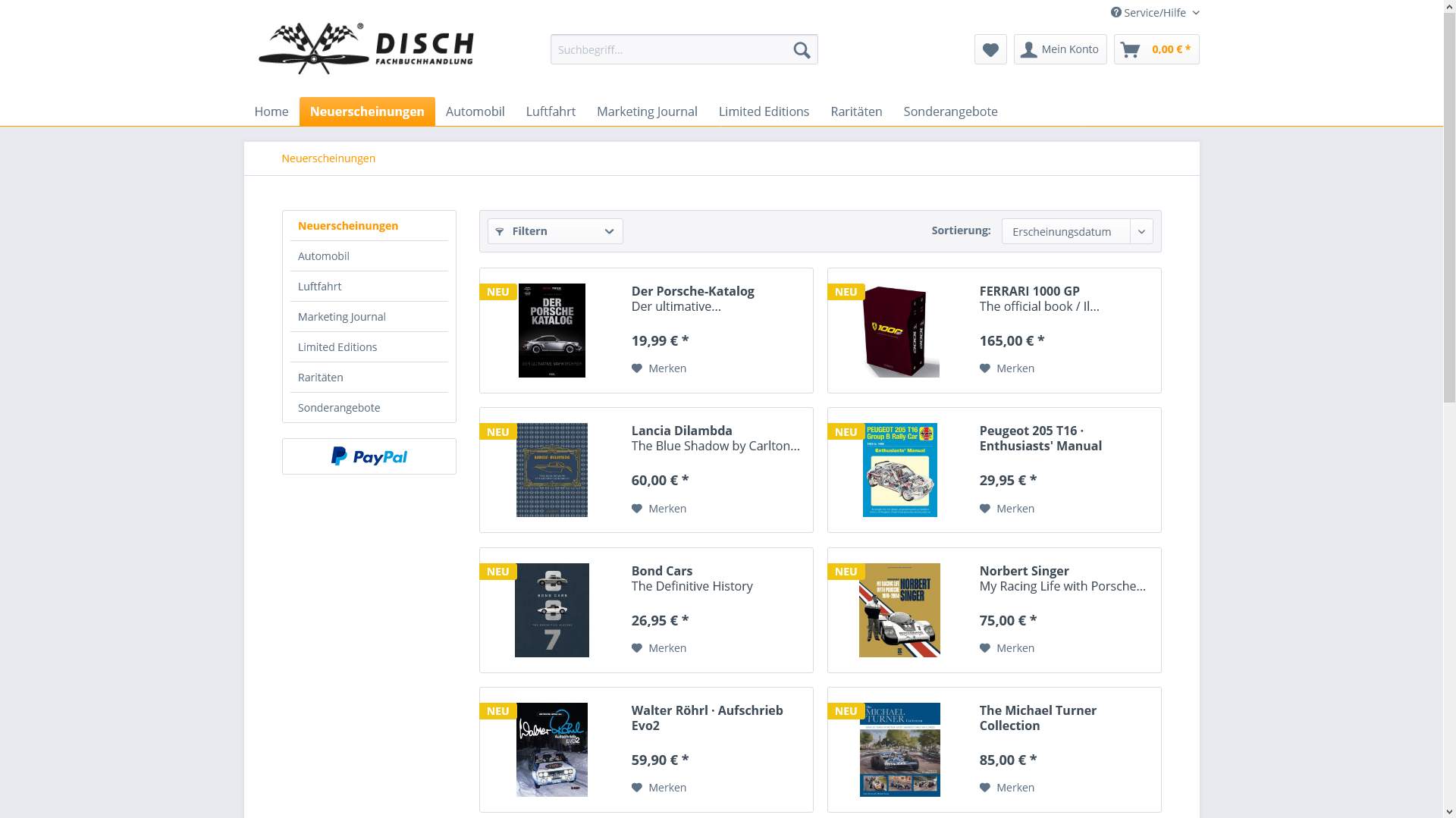This screenshot has height=818, width=1456.
Task: Select Neuerscheinungen in sidebar
Action: (369, 226)
